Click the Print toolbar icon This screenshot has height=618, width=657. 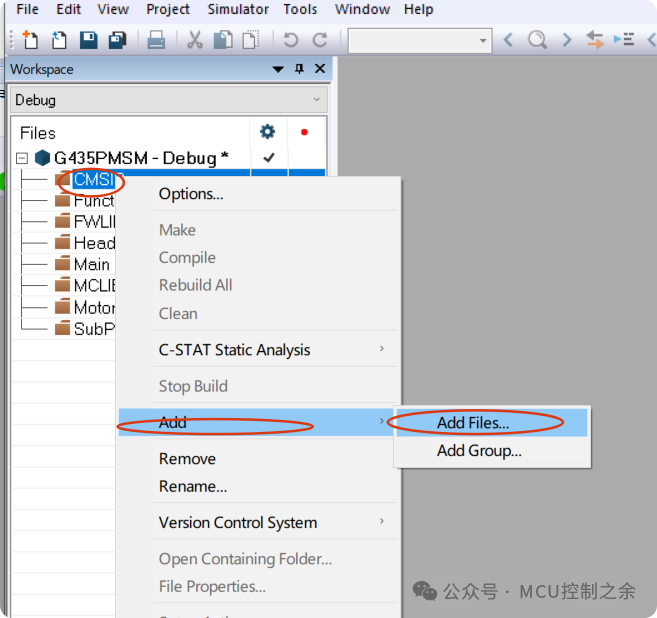(156, 40)
